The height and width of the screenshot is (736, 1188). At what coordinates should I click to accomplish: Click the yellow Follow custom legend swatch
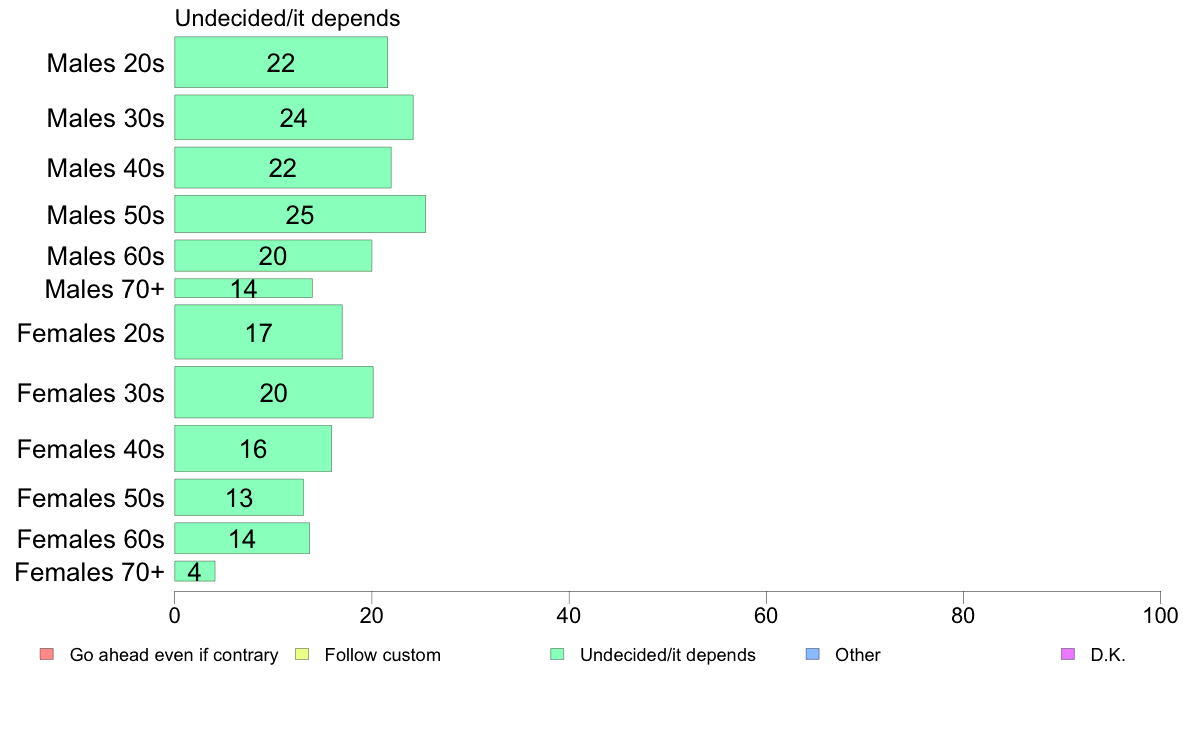[x=302, y=654]
